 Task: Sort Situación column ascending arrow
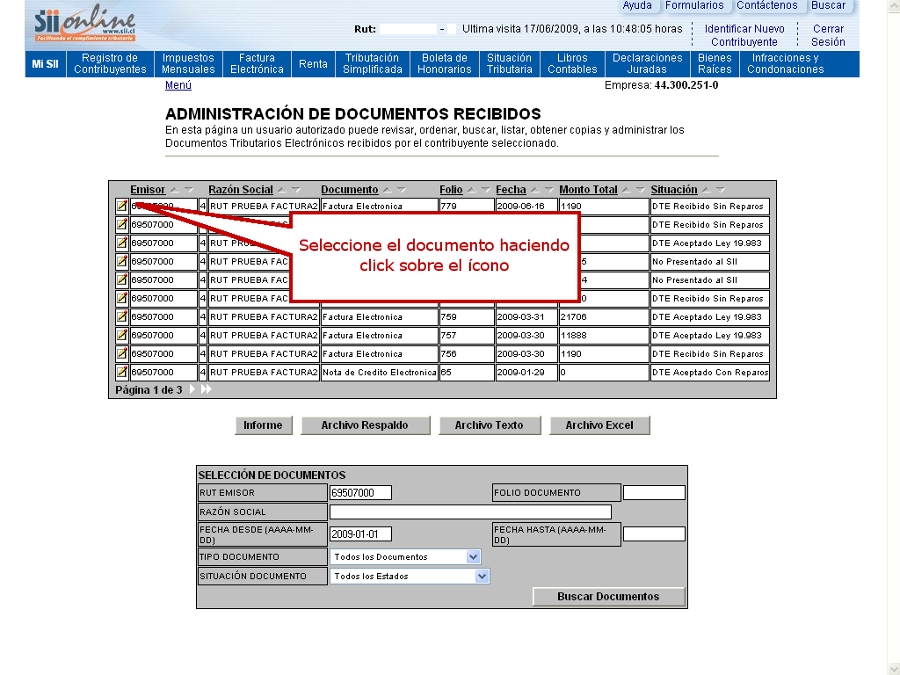(707, 190)
